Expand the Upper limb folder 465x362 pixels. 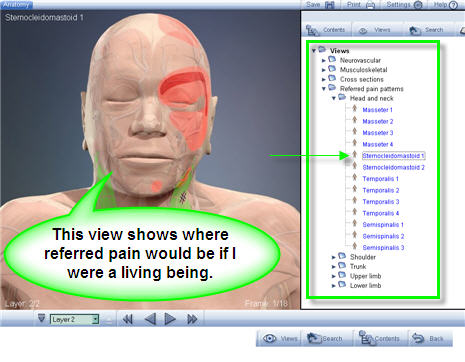[333, 276]
